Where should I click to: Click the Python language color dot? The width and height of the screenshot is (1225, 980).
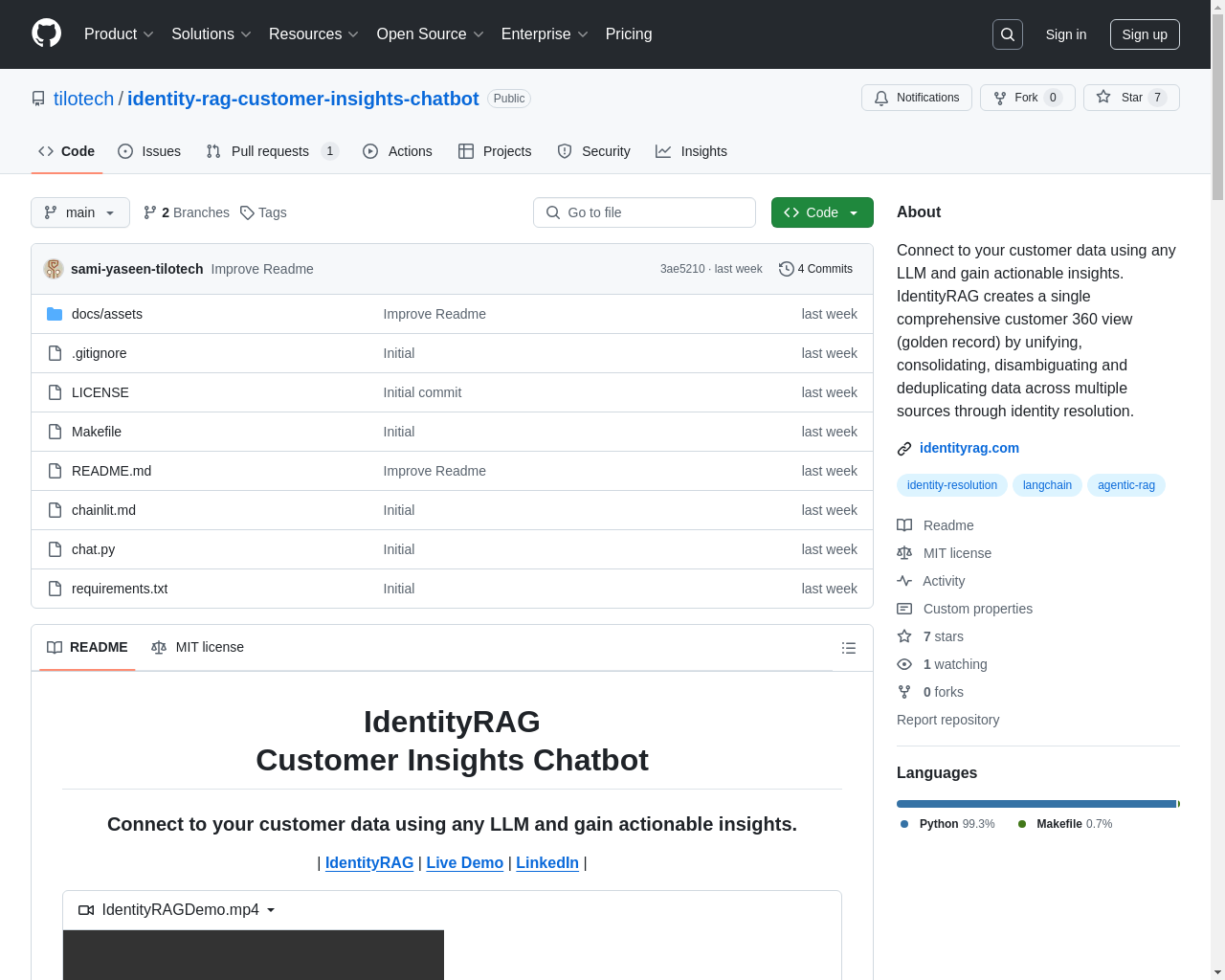click(904, 824)
